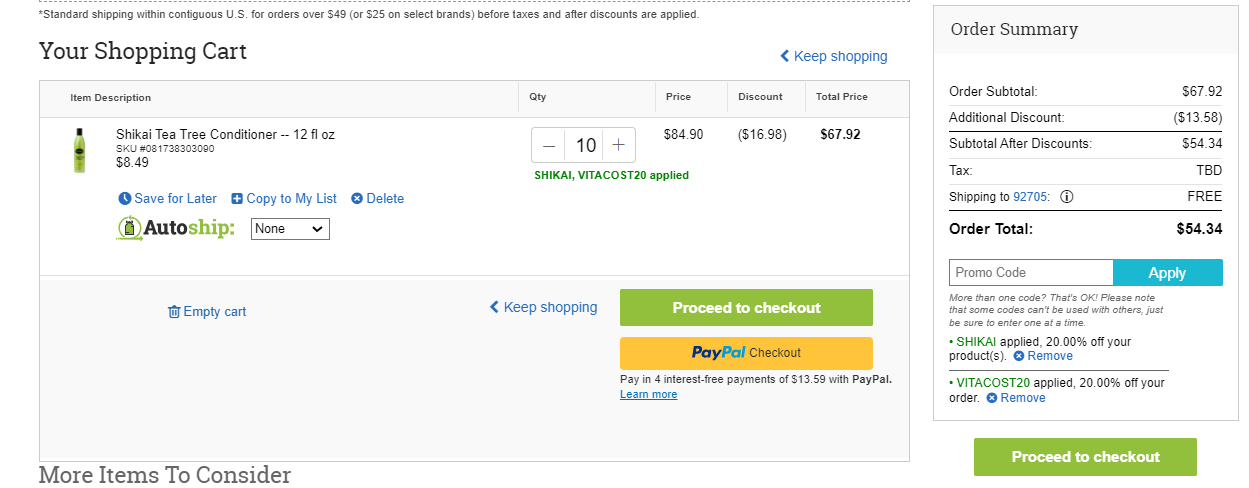Open the Shikai Tea Tree Conditioner thumbnail
Image resolution: width=1249 pixels, height=488 pixels.
coord(79,150)
